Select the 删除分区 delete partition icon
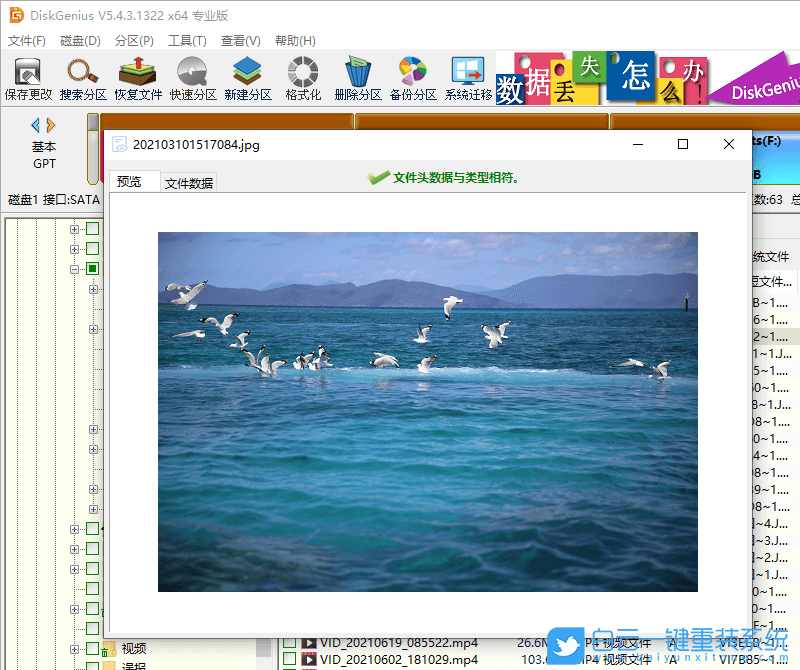Image resolution: width=800 pixels, height=670 pixels. [x=356, y=77]
